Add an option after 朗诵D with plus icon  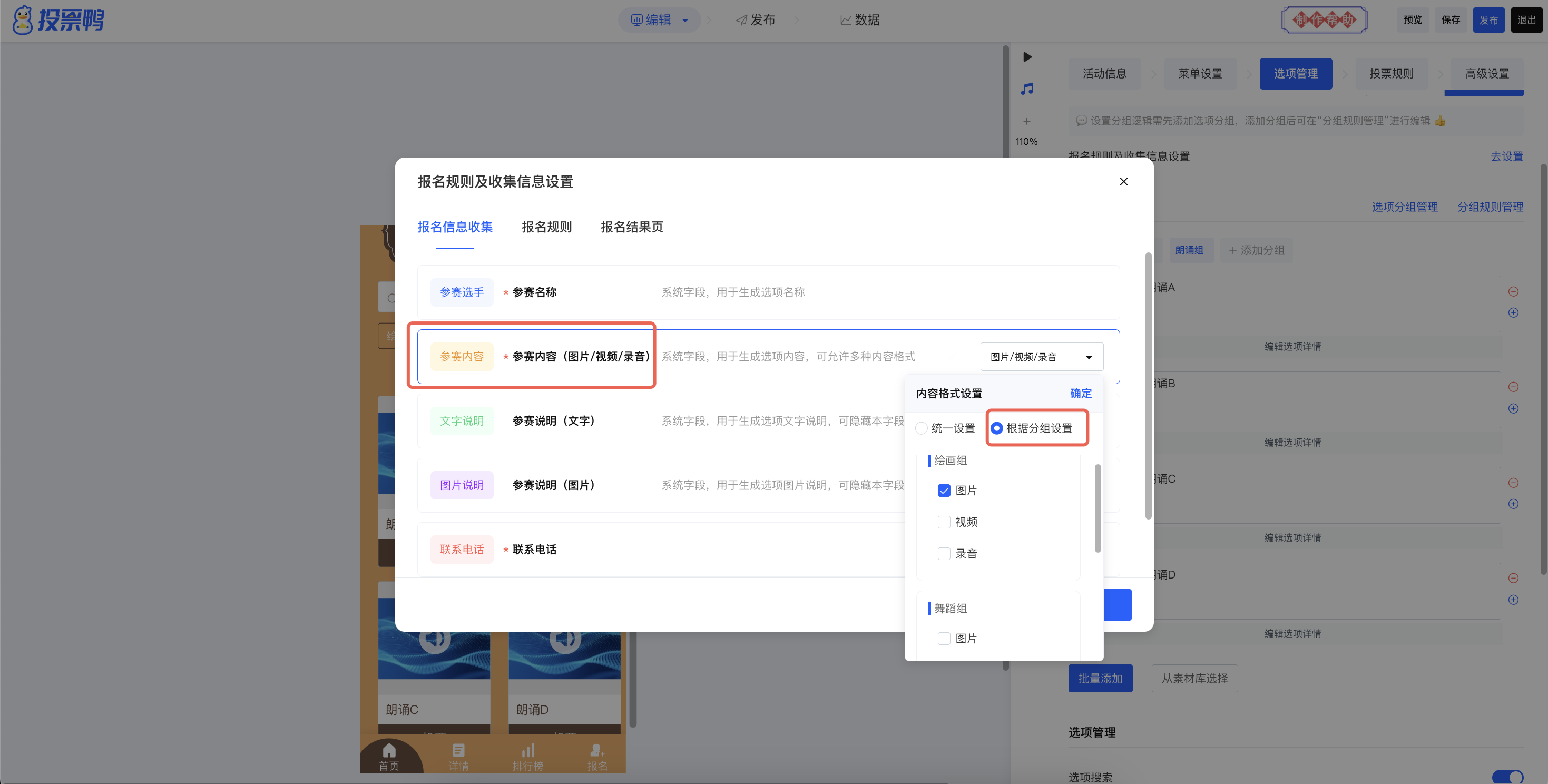point(1513,600)
